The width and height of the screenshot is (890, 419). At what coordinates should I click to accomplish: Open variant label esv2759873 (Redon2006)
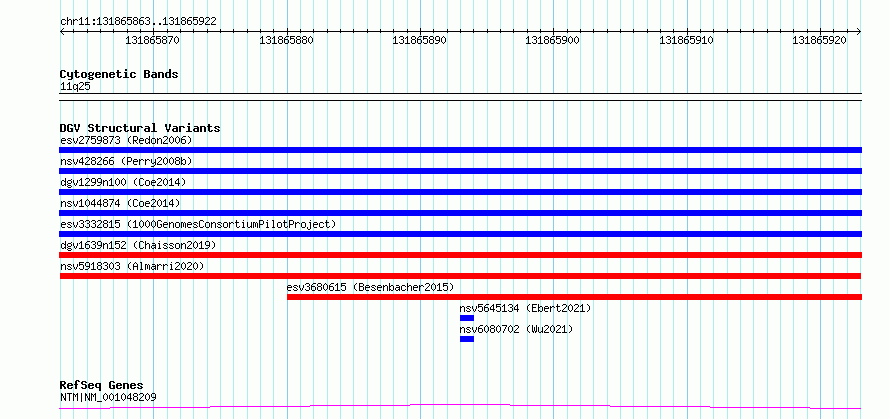coord(126,140)
